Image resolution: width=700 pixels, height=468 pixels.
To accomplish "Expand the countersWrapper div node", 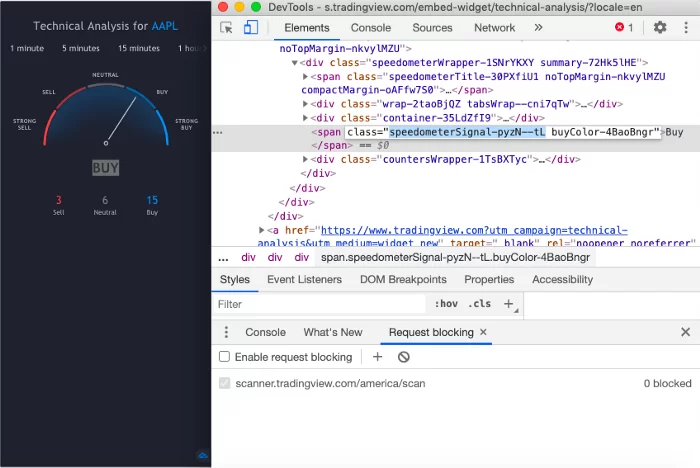I will 305,159.
